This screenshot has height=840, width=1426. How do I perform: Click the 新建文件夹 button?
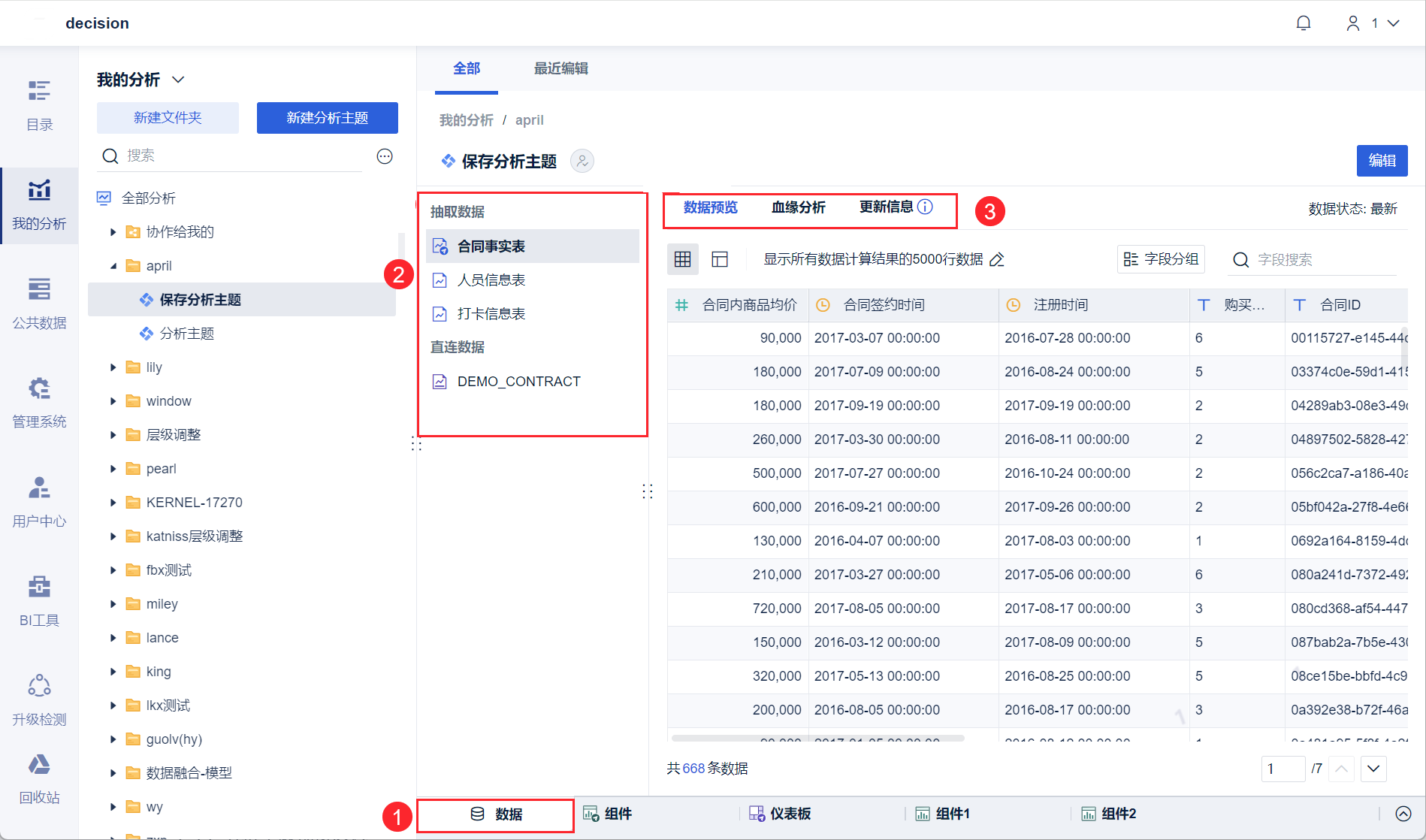[x=168, y=118]
